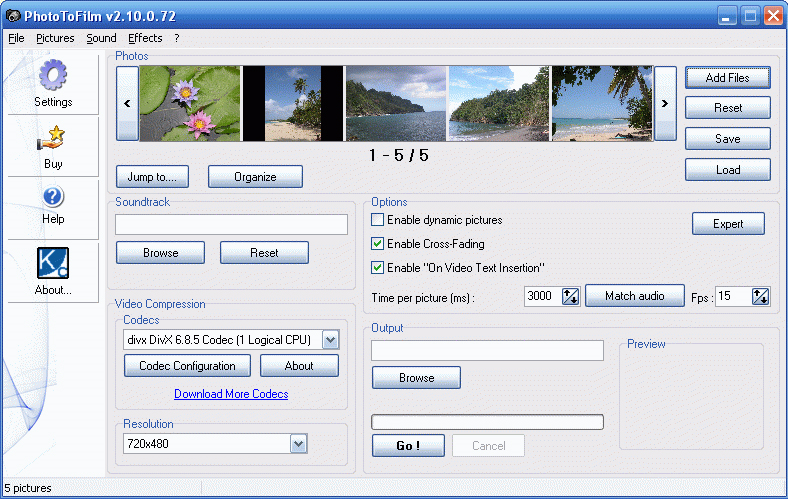Click the Add Files button
This screenshot has height=499, width=788.
pos(727,78)
